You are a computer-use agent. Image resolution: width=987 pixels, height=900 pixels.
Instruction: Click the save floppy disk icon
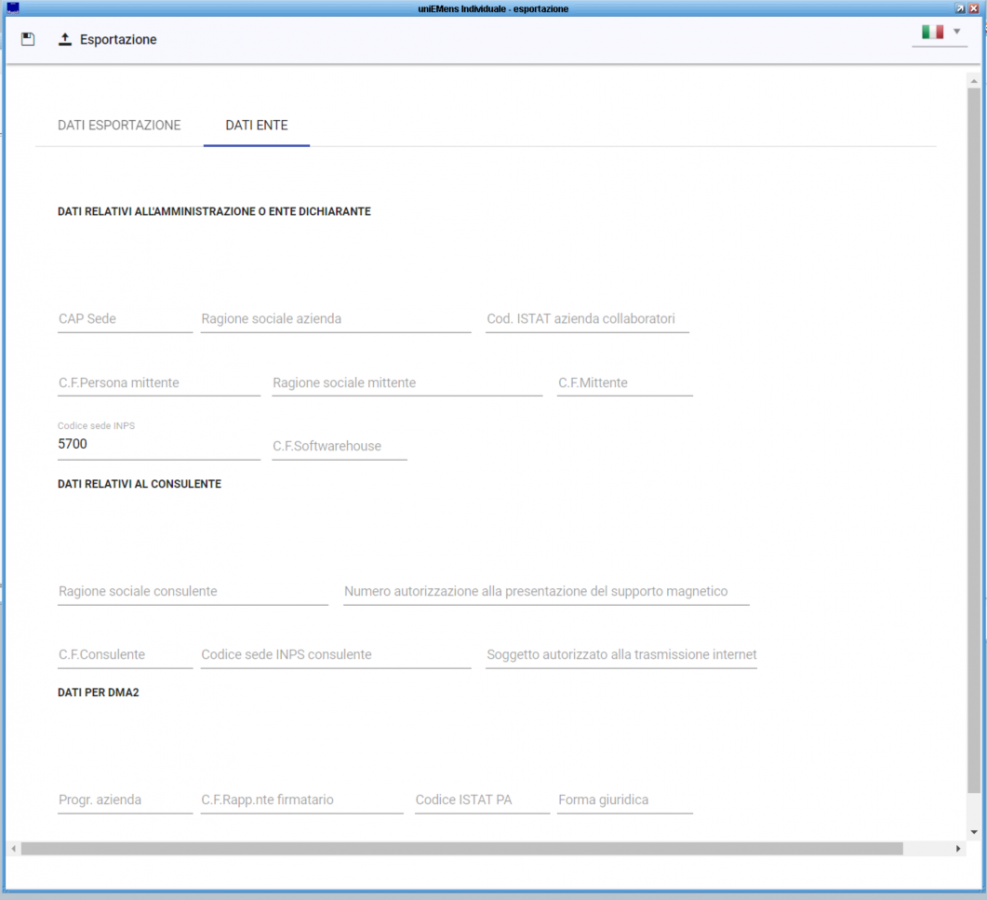[x=28, y=39]
